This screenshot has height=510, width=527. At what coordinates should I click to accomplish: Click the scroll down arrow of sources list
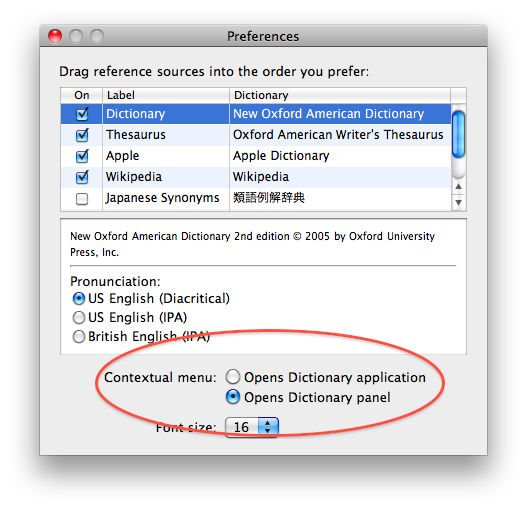(x=458, y=202)
